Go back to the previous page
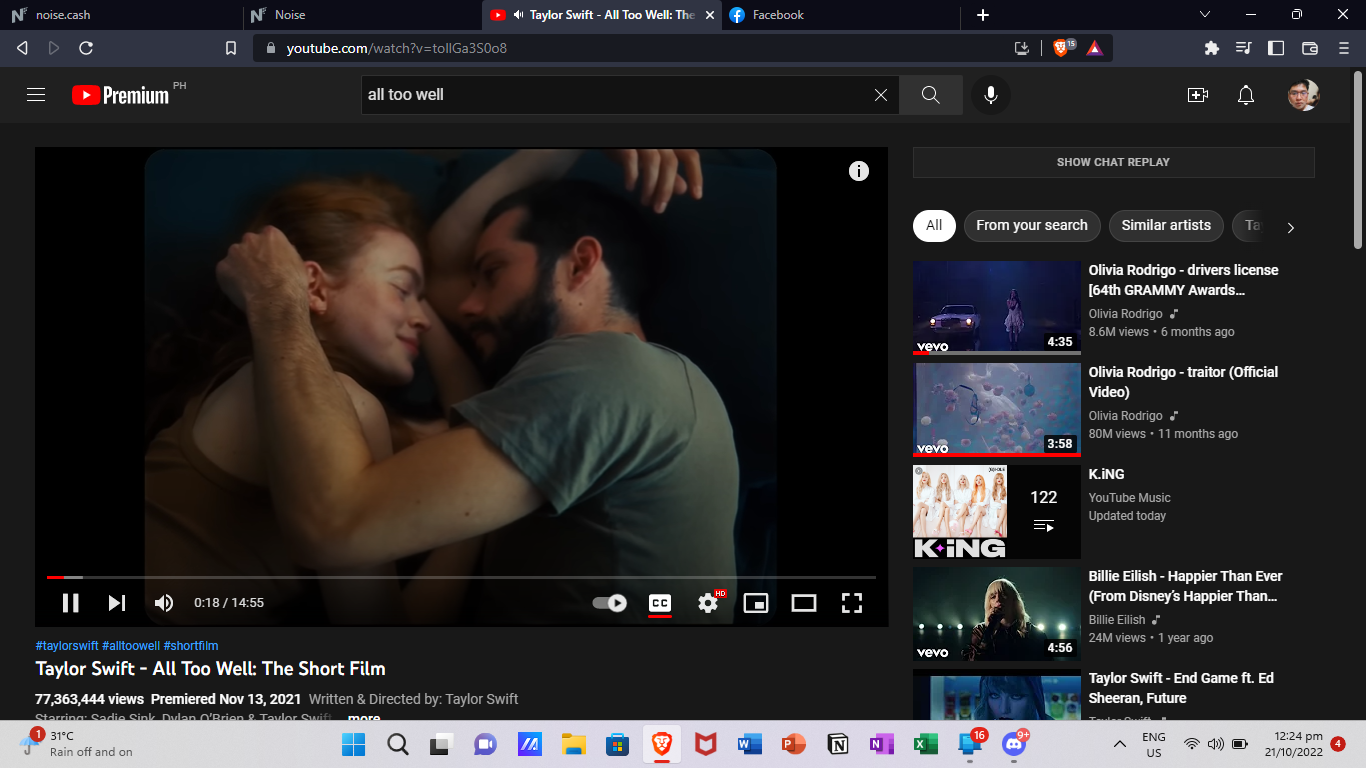This screenshot has width=1366, height=768. pyautogui.click(x=22, y=48)
